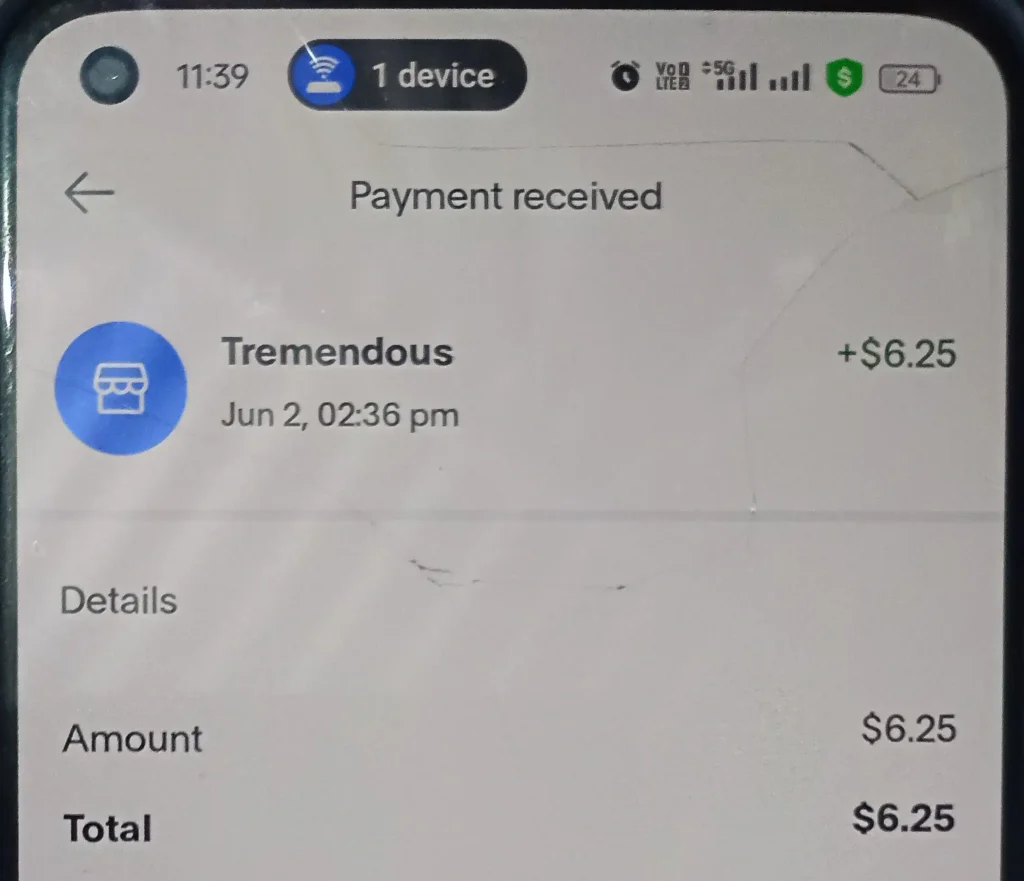Tap the Tremendous merchant name

[337, 352]
